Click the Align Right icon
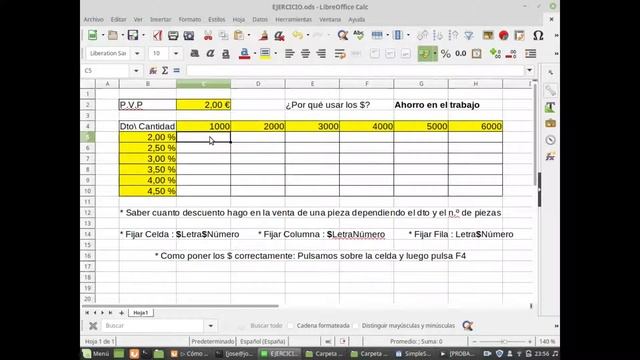This screenshot has height=360, width=640. (321, 53)
